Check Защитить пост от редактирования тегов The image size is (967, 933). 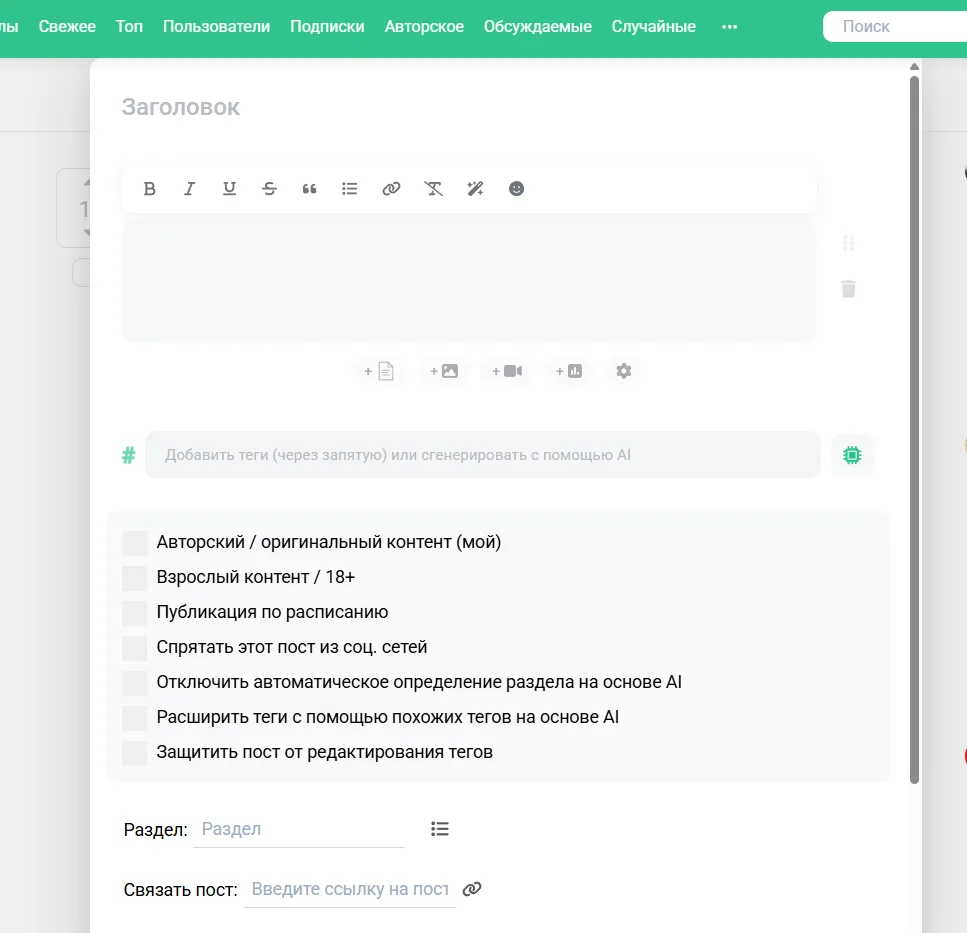pyautogui.click(x=134, y=753)
